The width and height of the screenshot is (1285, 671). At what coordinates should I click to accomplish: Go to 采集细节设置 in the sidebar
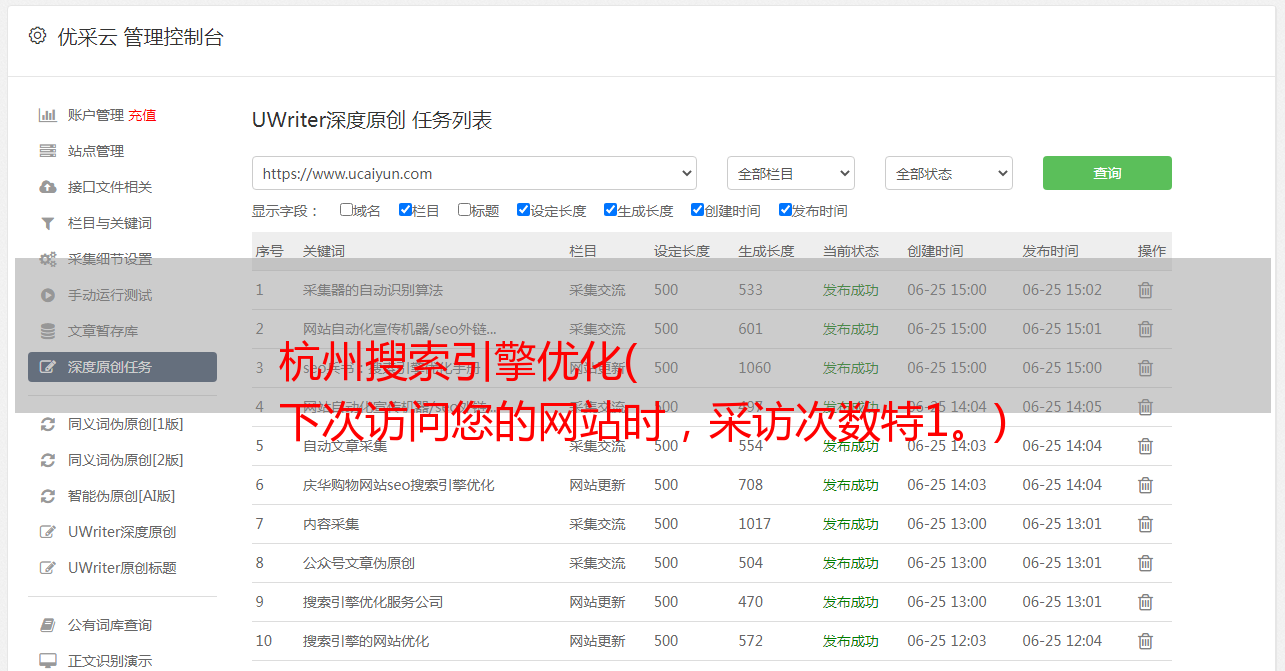tap(110, 259)
